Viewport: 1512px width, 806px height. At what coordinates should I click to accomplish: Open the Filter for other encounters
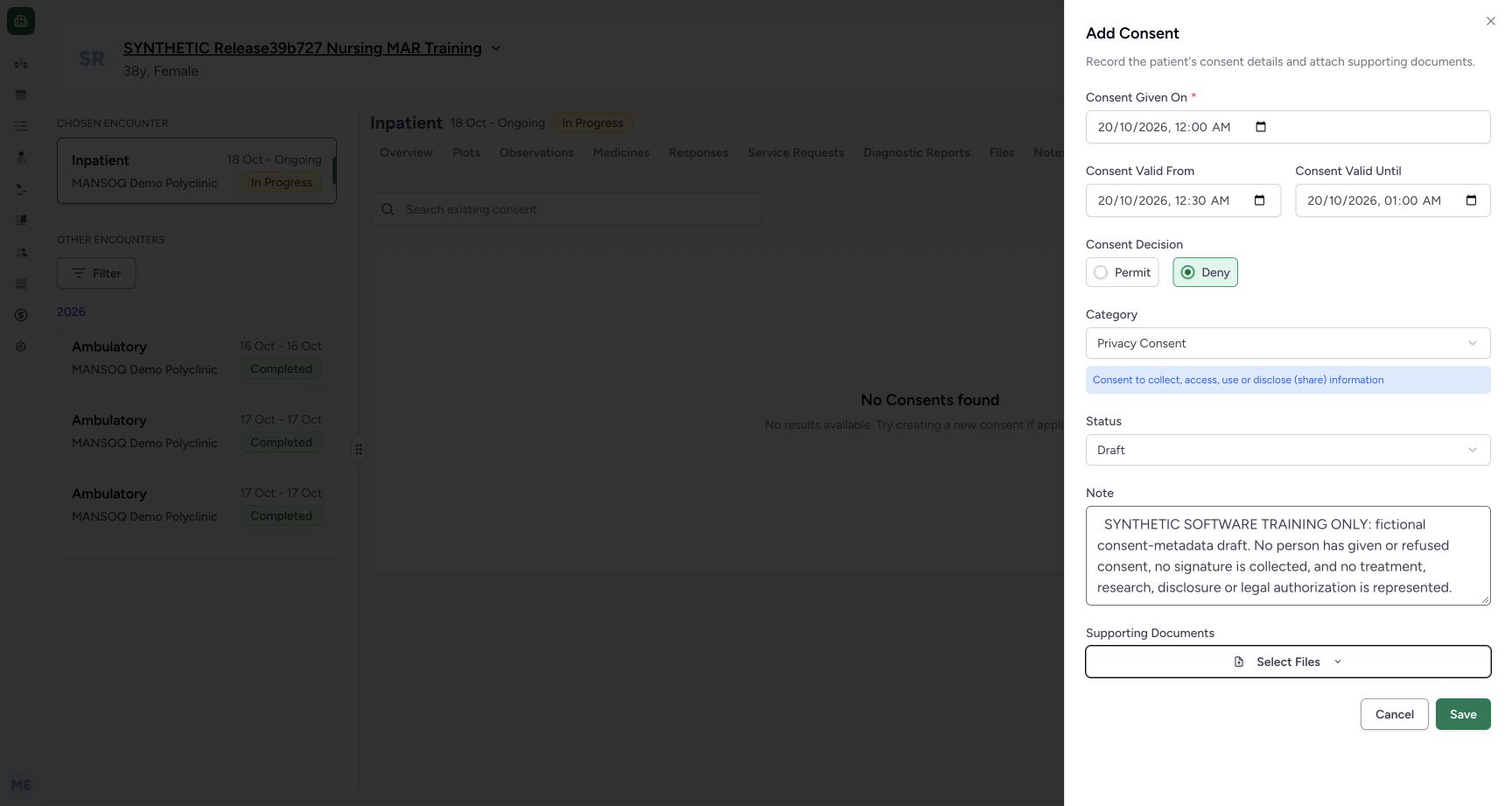(96, 273)
